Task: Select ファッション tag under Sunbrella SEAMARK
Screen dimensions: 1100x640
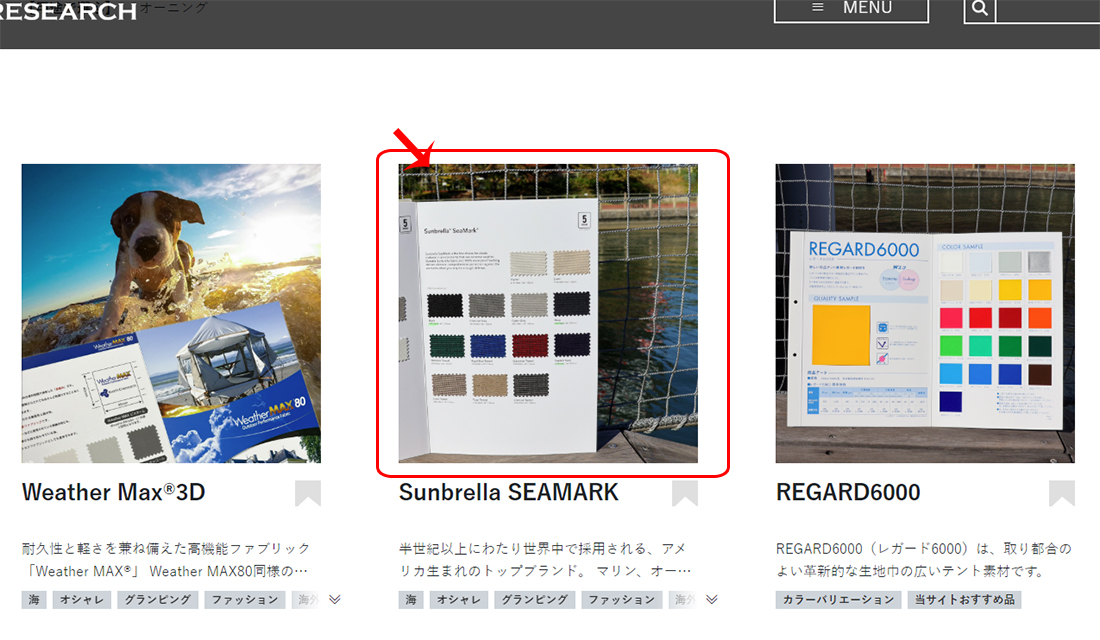Action: (x=622, y=599)
